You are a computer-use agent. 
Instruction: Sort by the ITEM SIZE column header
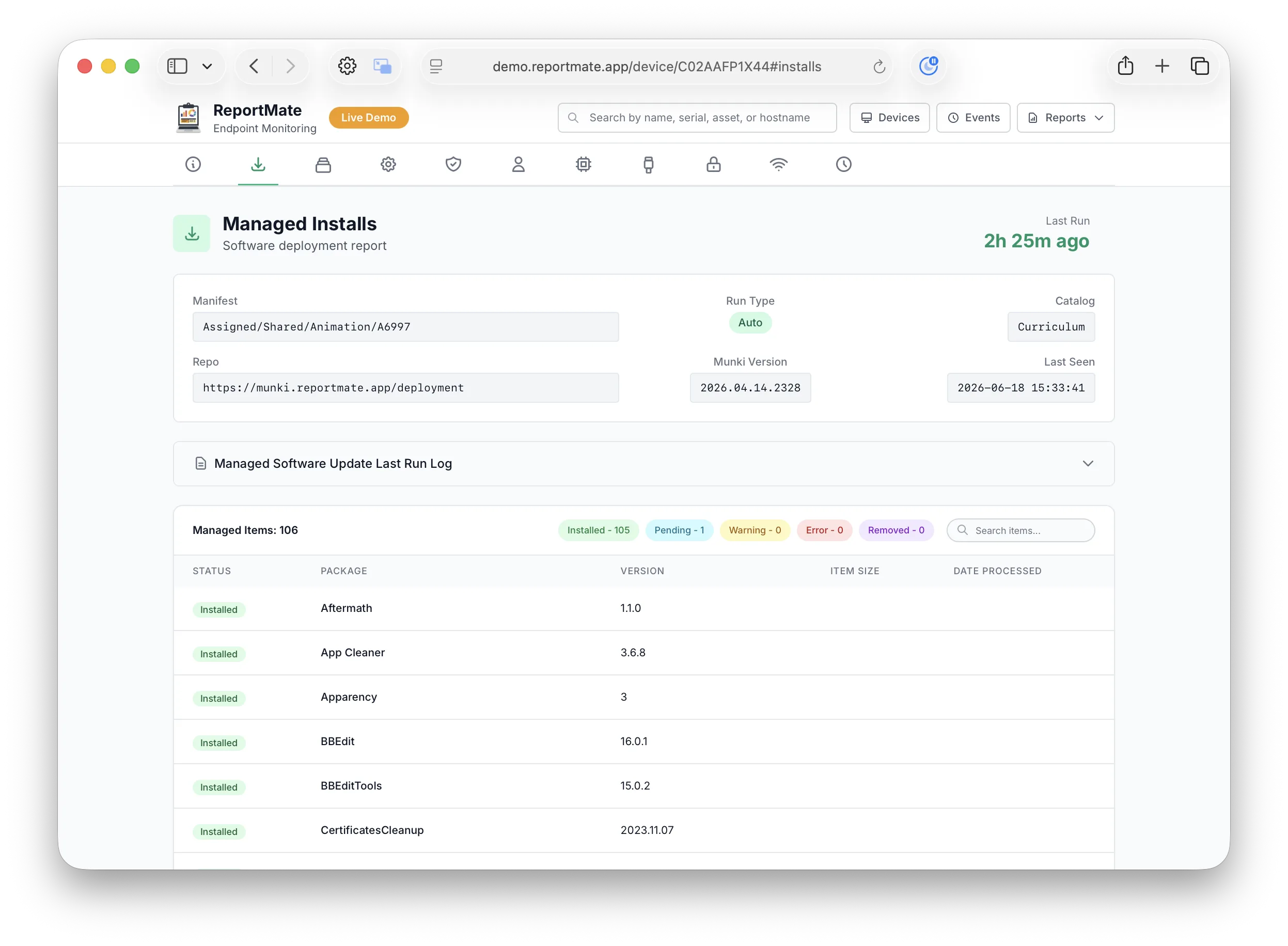click(x=855, y=571)
